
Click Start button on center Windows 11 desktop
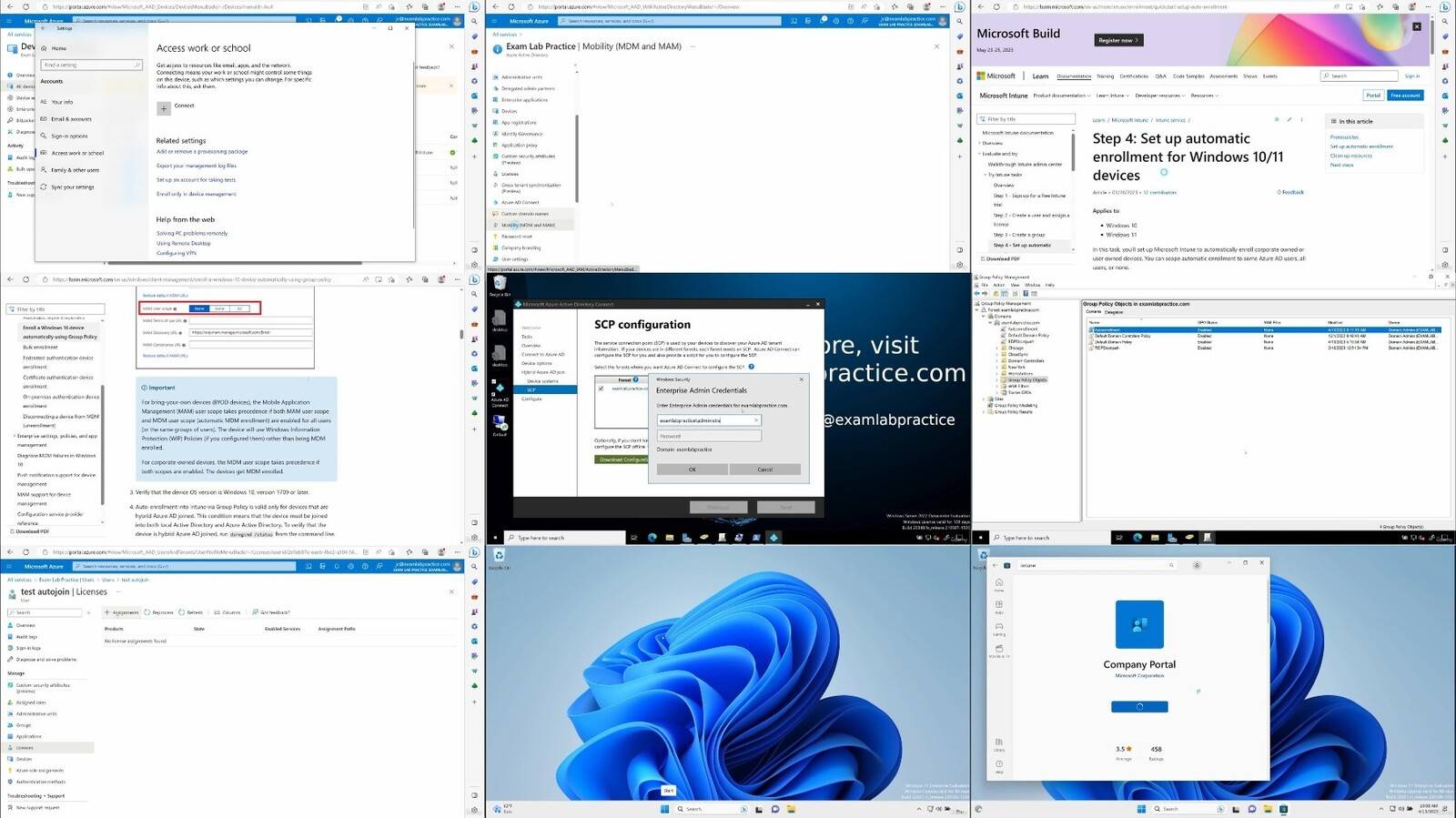[x=665, y=809]
